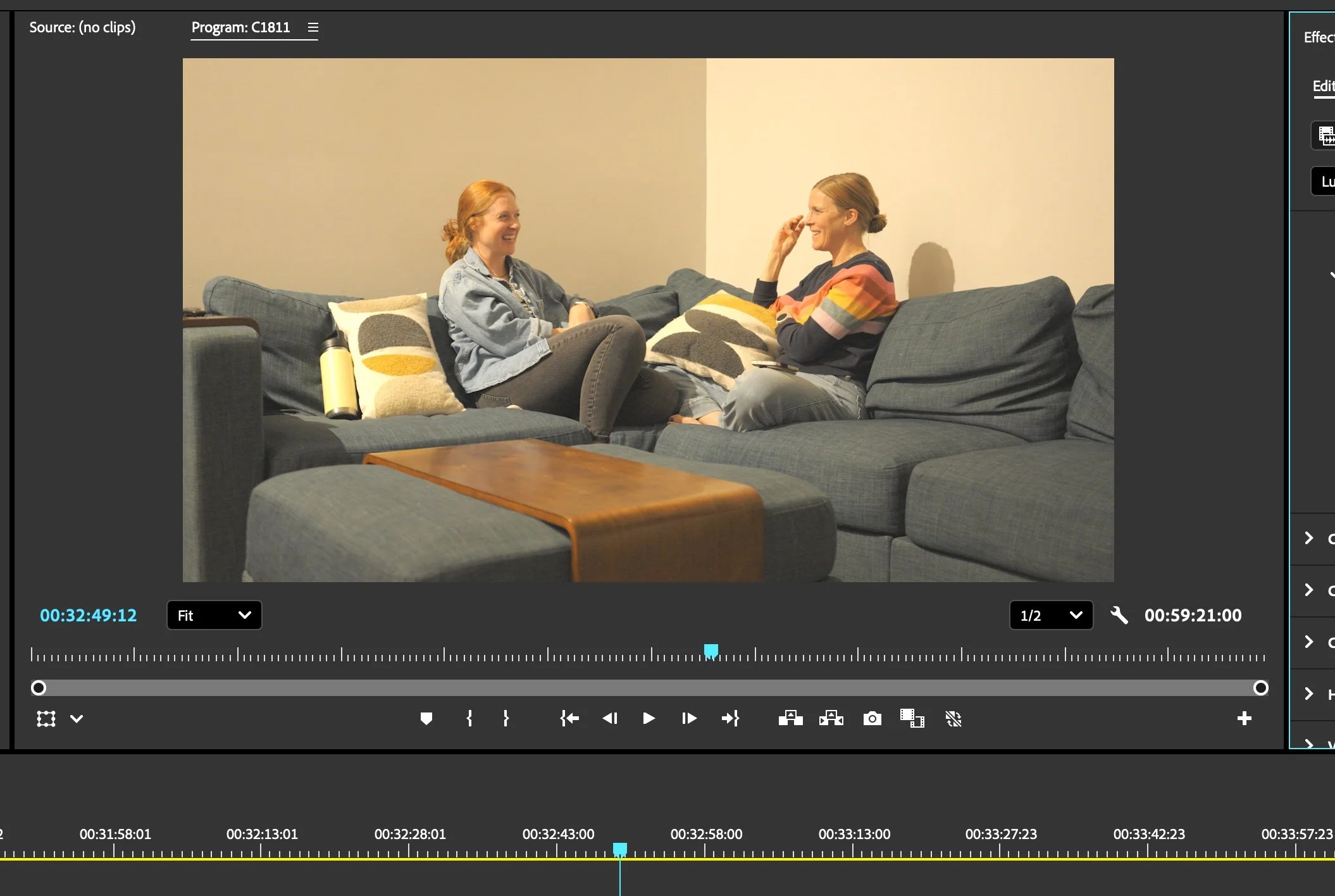Open the Button Editor plus icon
The height and width of the screenshot is (896, 1335).
pos(1244,718)
